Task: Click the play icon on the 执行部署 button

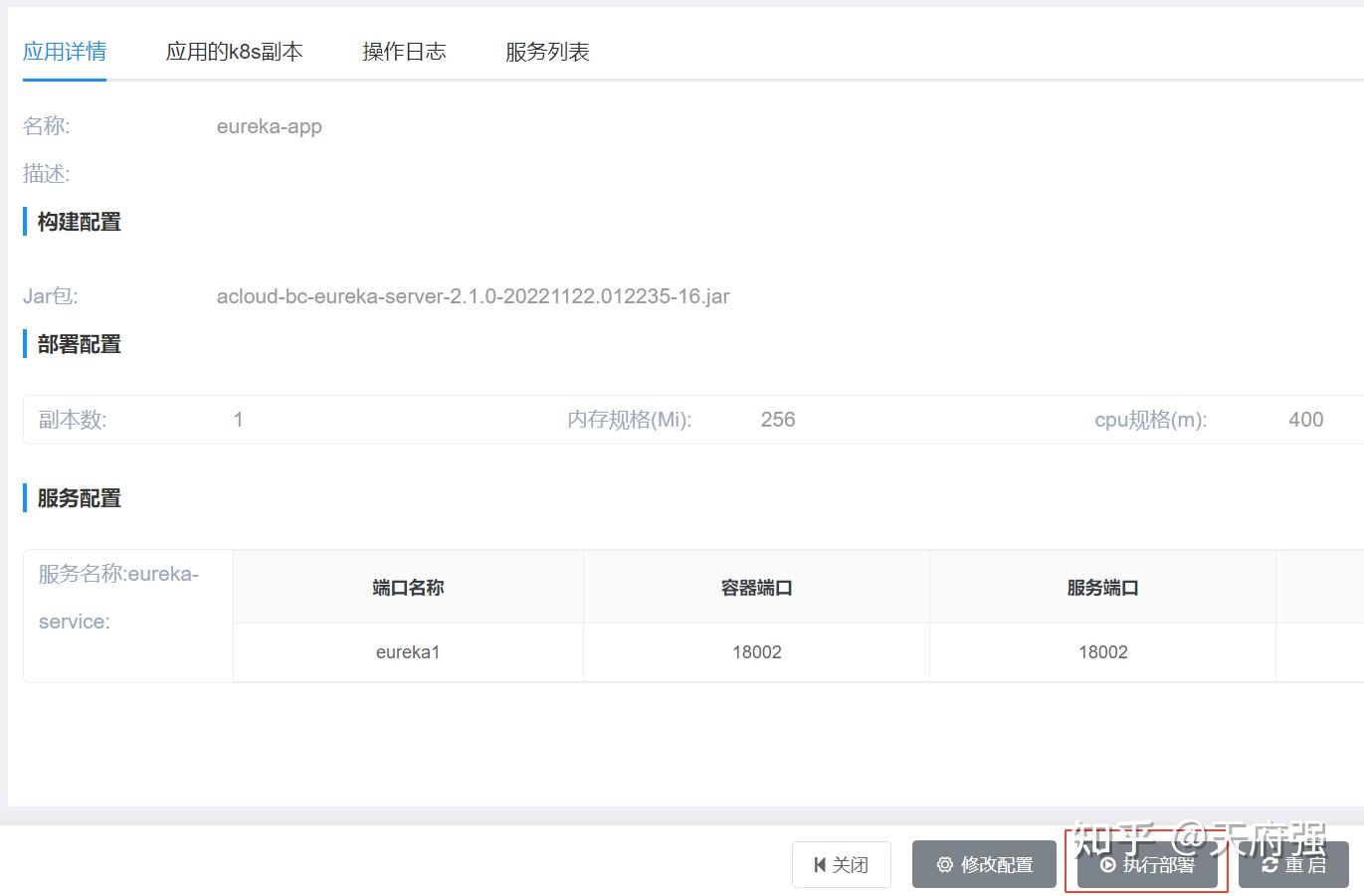Action: click(x=1109, y=865)
